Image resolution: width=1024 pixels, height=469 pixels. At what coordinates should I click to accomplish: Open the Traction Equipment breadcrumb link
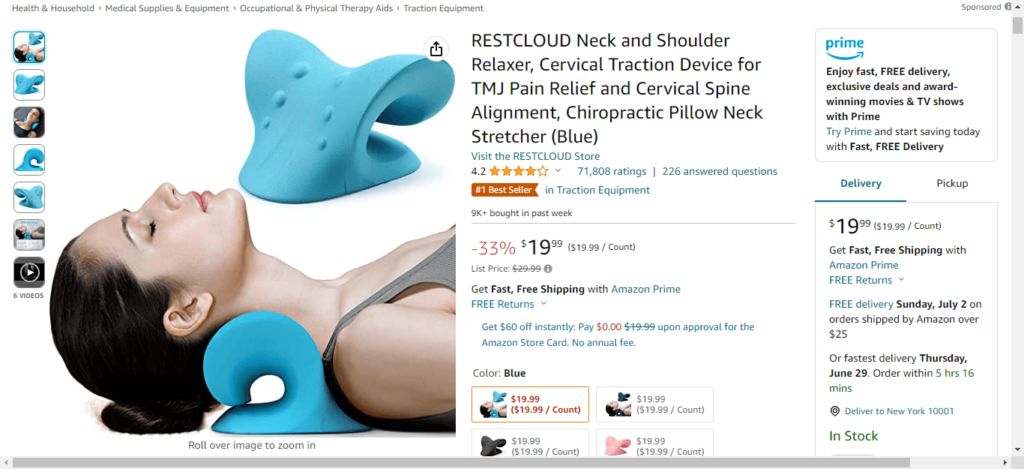click(x=443, y=8)
